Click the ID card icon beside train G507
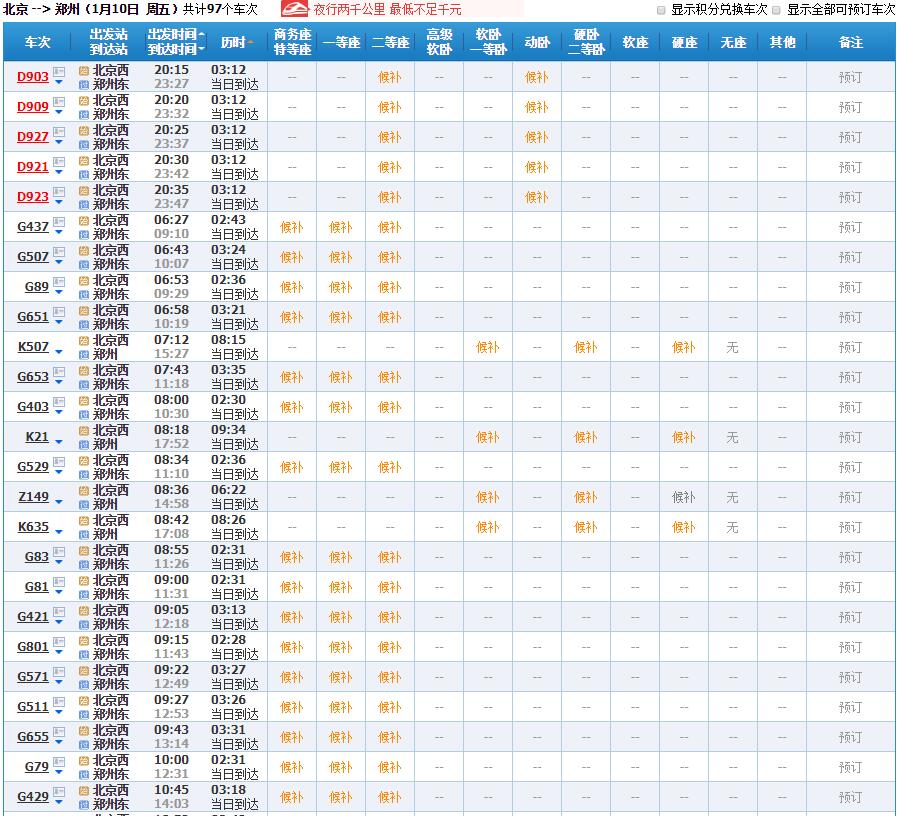This screenshot has height=816, width=900. click(59, 252)
